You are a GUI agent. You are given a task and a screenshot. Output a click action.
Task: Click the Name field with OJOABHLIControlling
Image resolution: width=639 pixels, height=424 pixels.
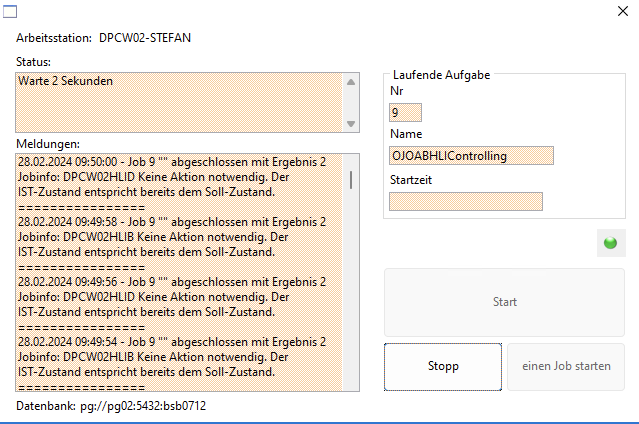(471, 156)
